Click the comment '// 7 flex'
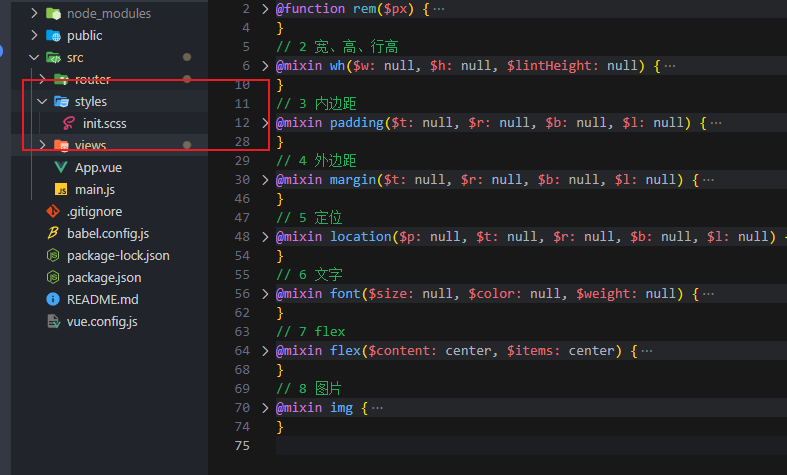Image resolution: width=787 pixels, height=475 pixels. click(311, 332)
